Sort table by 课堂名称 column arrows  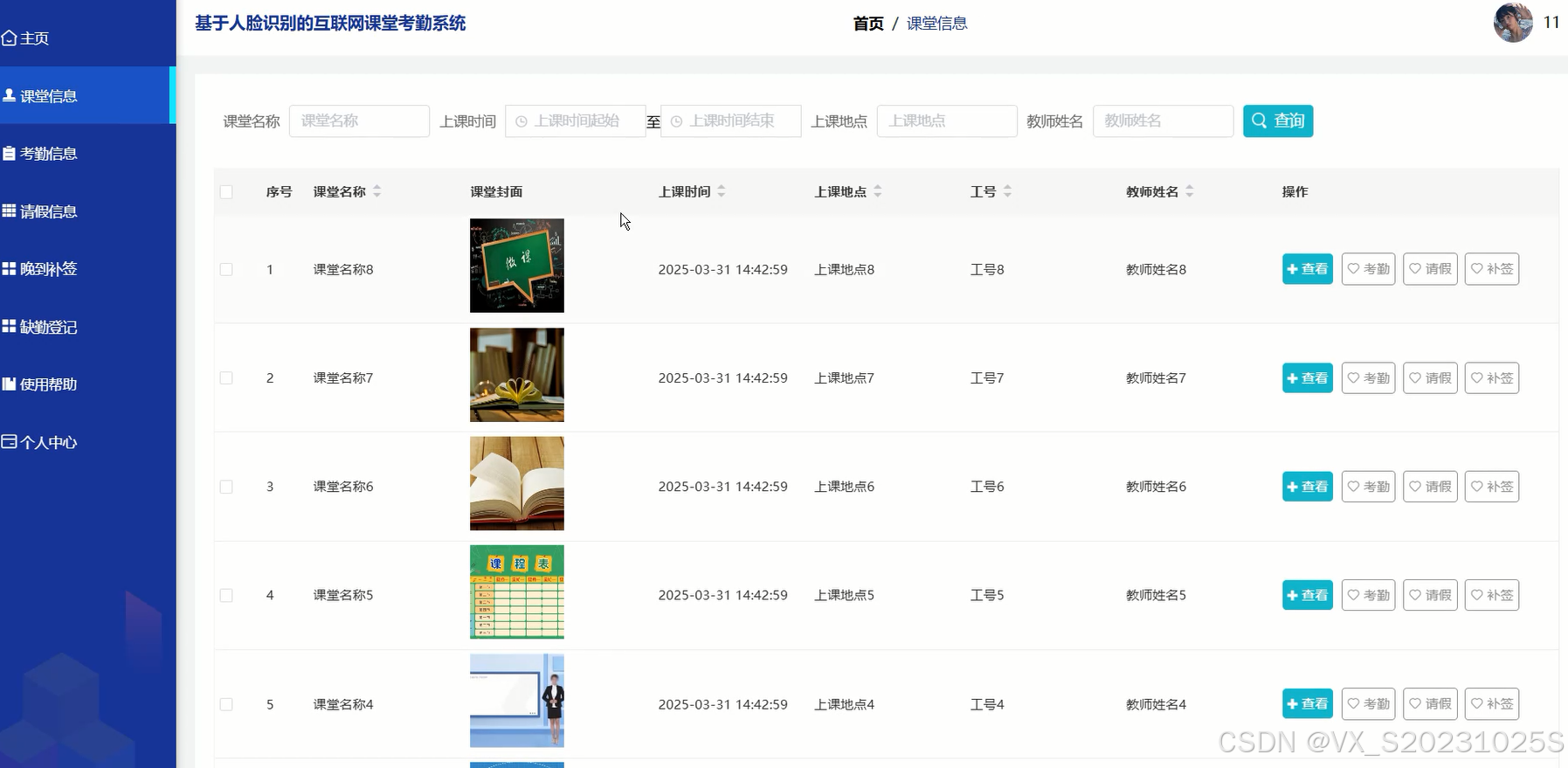[377, 191]
